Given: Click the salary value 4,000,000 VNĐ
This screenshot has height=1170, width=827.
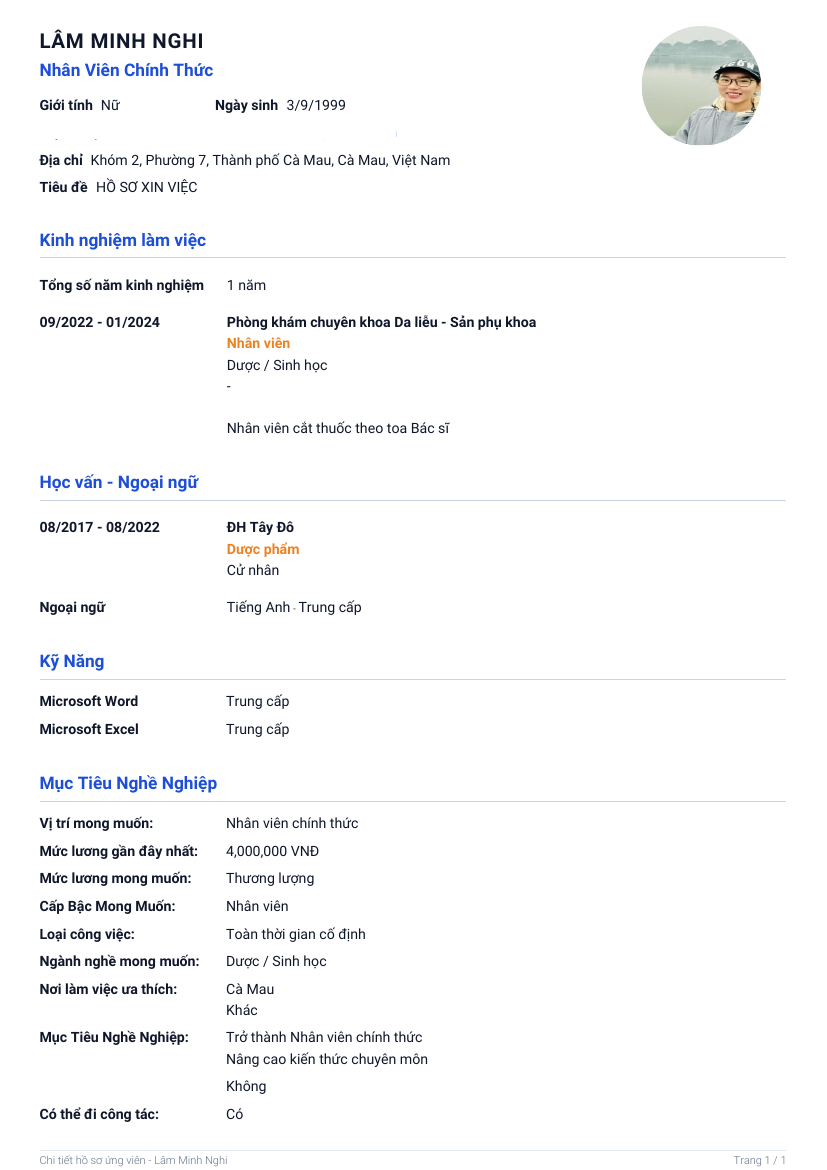Looking at the screenshot, I should 272,851.
